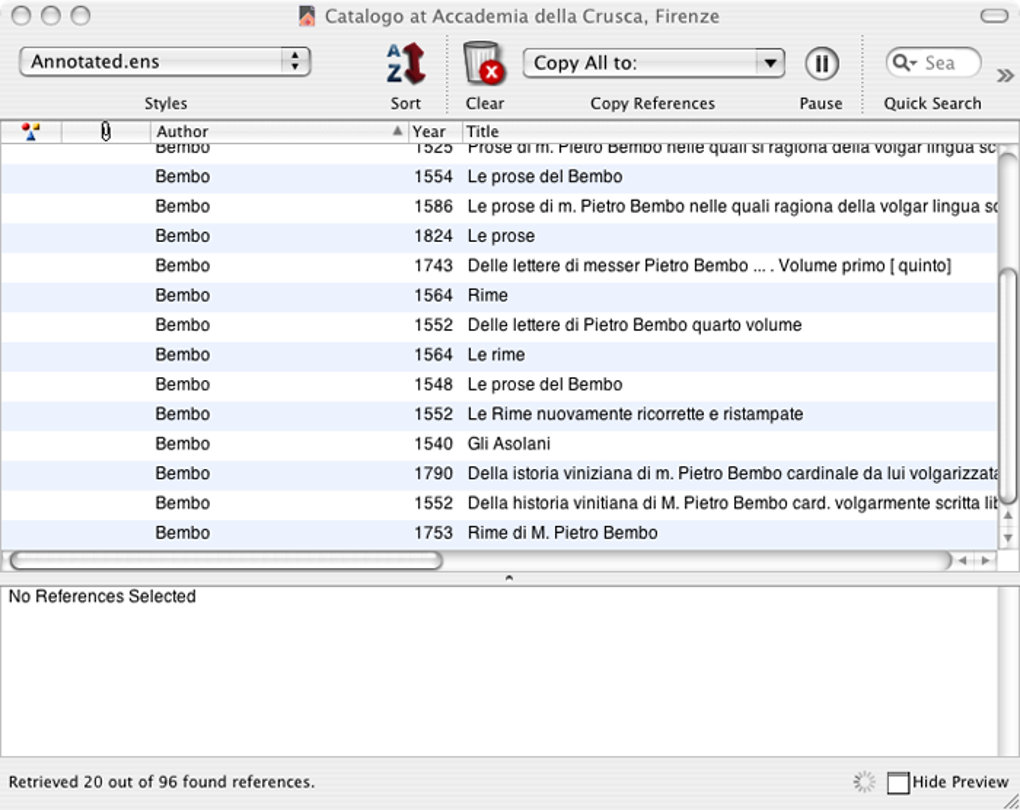Click the paperclip attachment column header
1020x810 pixels.
pyautogui.click(x=105, y=132)
